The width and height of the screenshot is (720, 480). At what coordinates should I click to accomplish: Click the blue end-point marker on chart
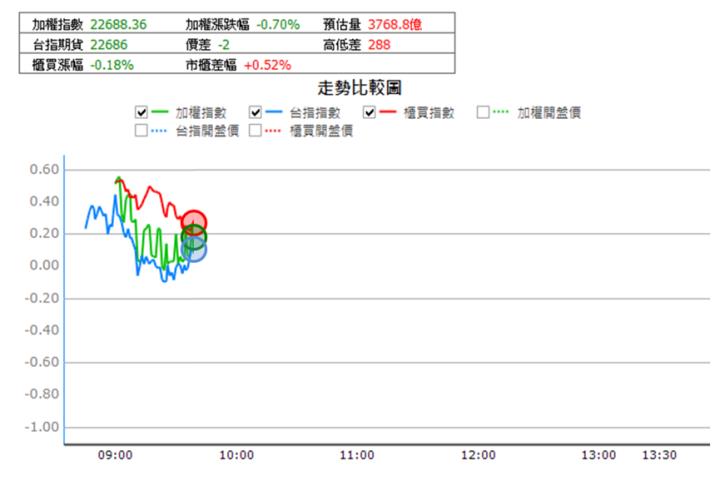coord(194,250)
